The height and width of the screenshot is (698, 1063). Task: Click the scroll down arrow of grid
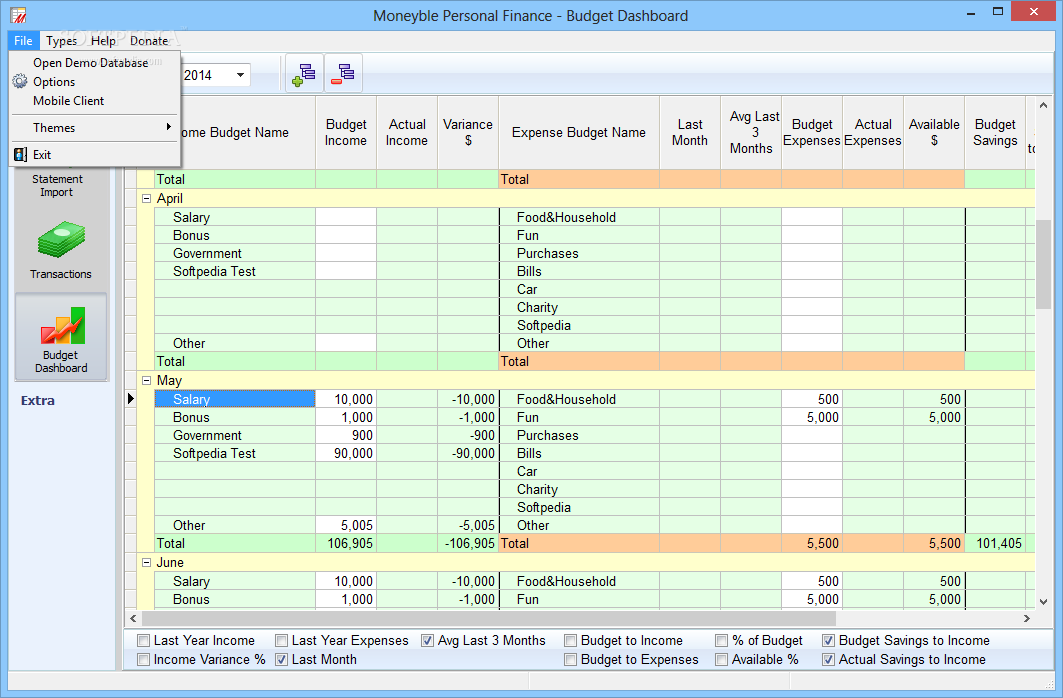(x=1043, y=602)
